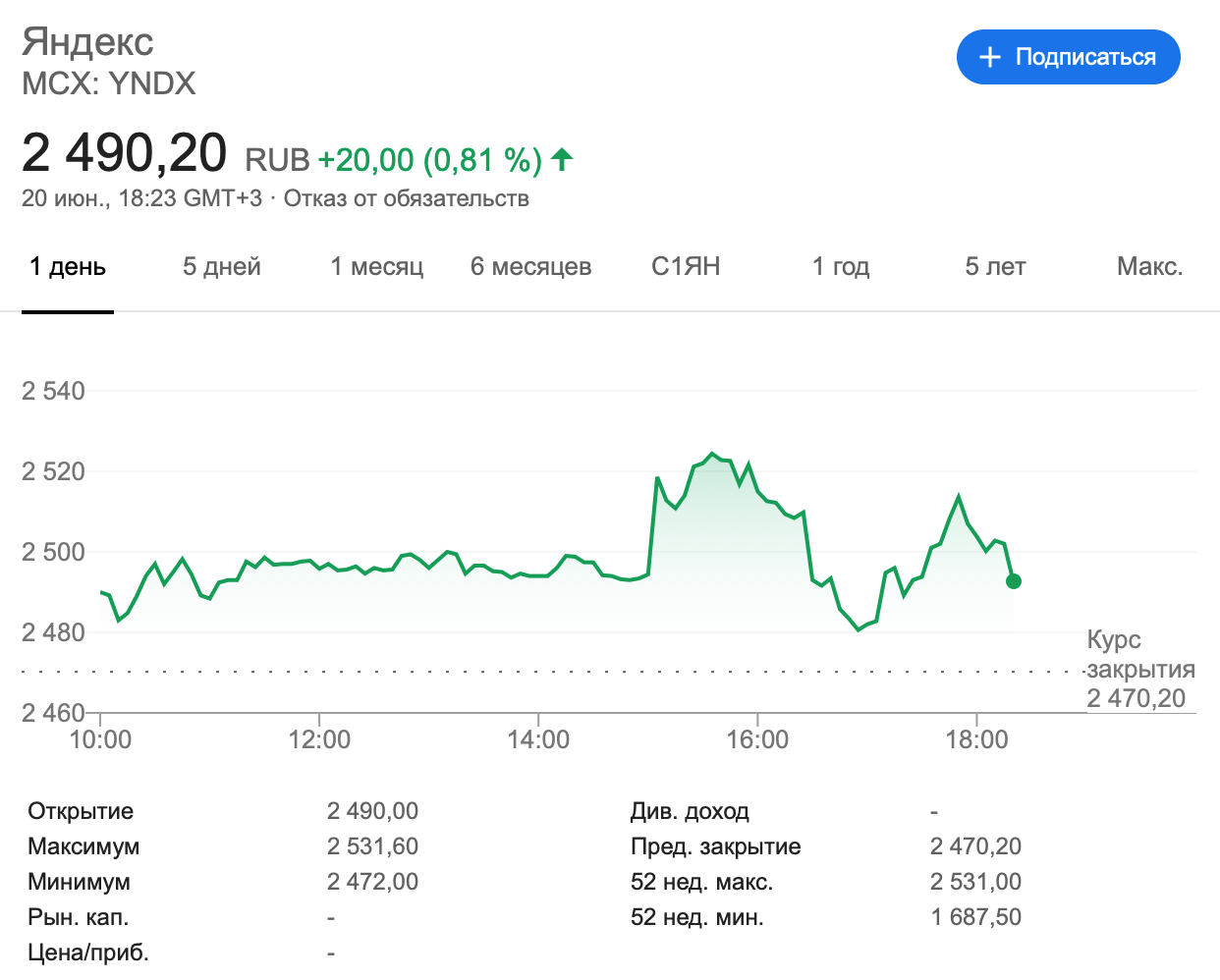This screenshot has width=1220, height=980.
Task: Click the 2 520 price axis label
Action: coord(54,471)
